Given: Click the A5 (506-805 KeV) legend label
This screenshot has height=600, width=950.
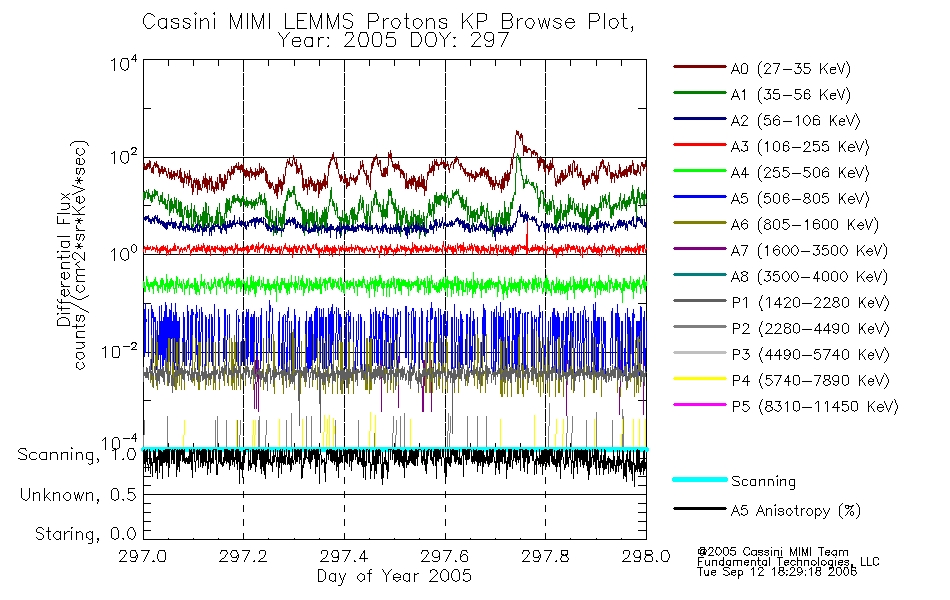Looking at the screenshot, I should pyautogui.click(x=799, y=199).
